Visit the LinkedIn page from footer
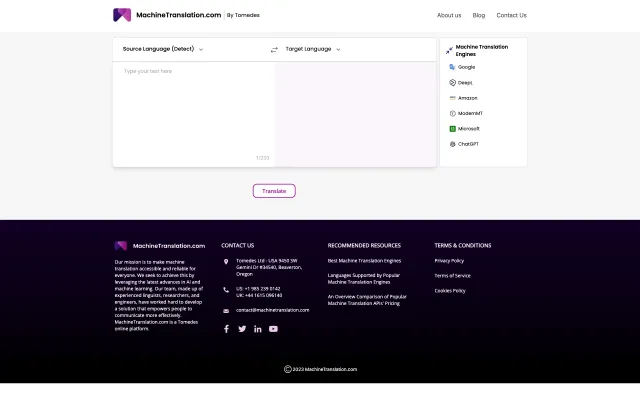Viewport: 640px width, 400px height. 257,329
